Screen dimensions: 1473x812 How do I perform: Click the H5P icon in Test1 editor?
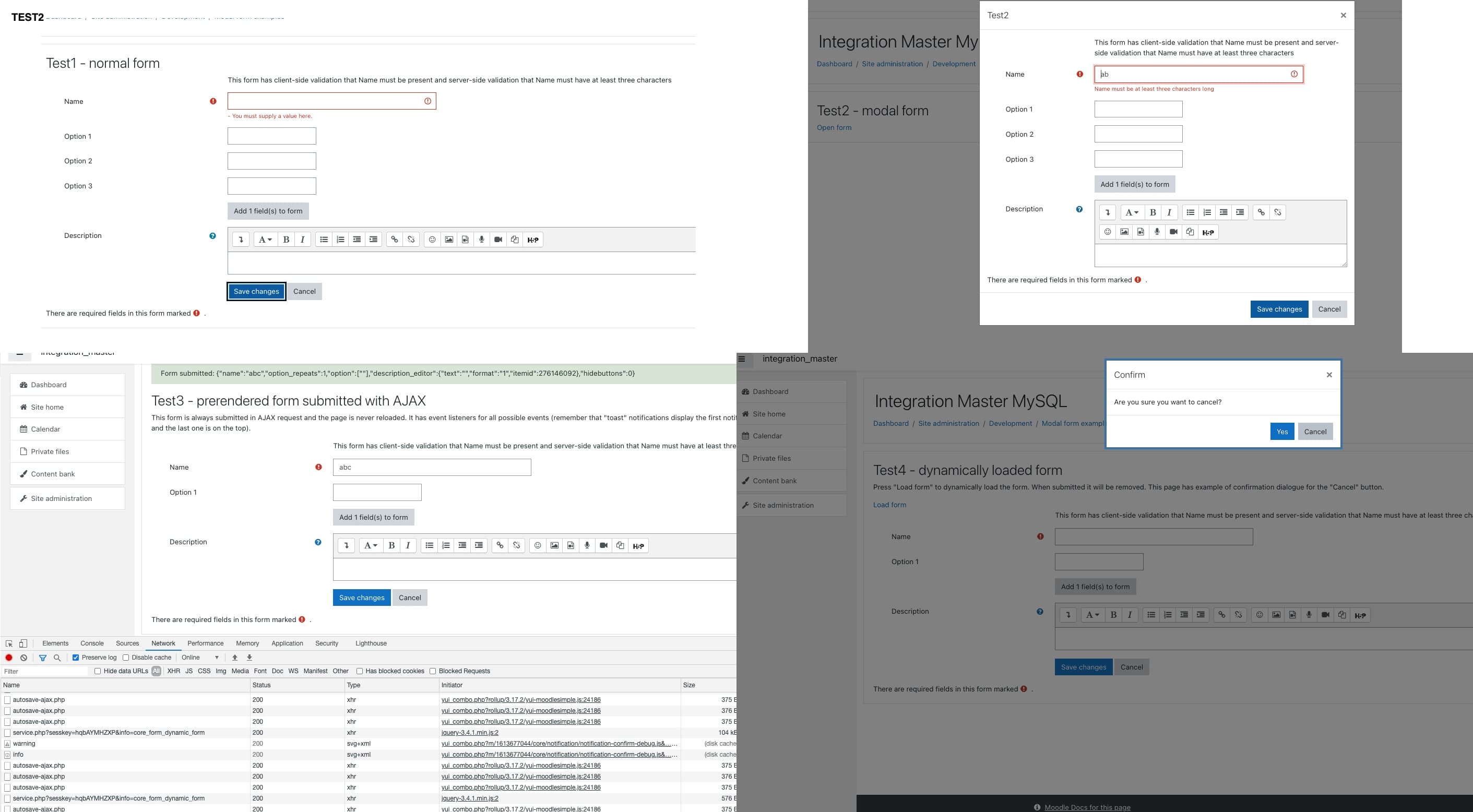[533, 240]
